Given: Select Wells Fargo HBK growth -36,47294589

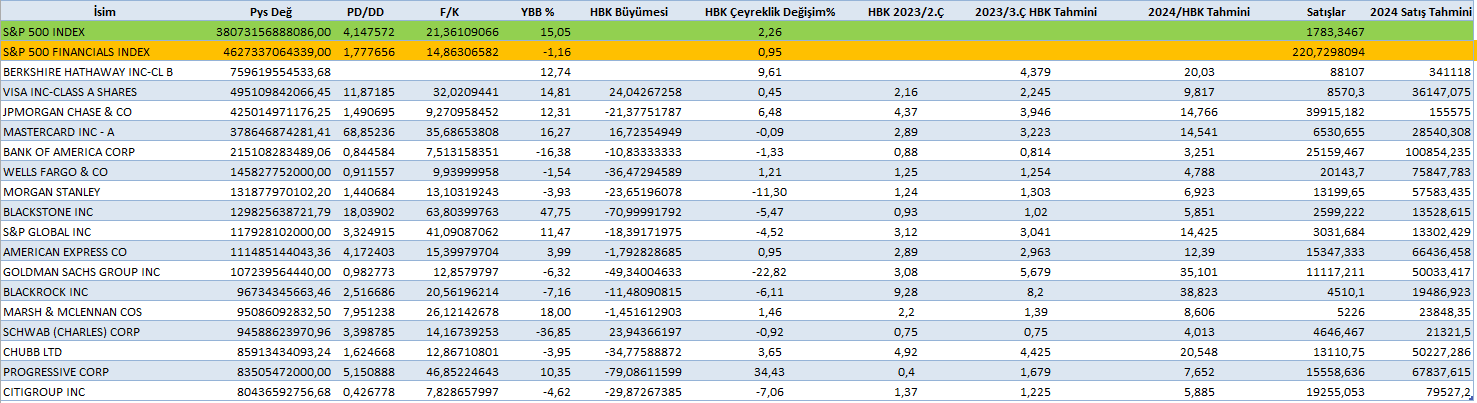Looking at the screenshot, I should click(x=638, y=172).
